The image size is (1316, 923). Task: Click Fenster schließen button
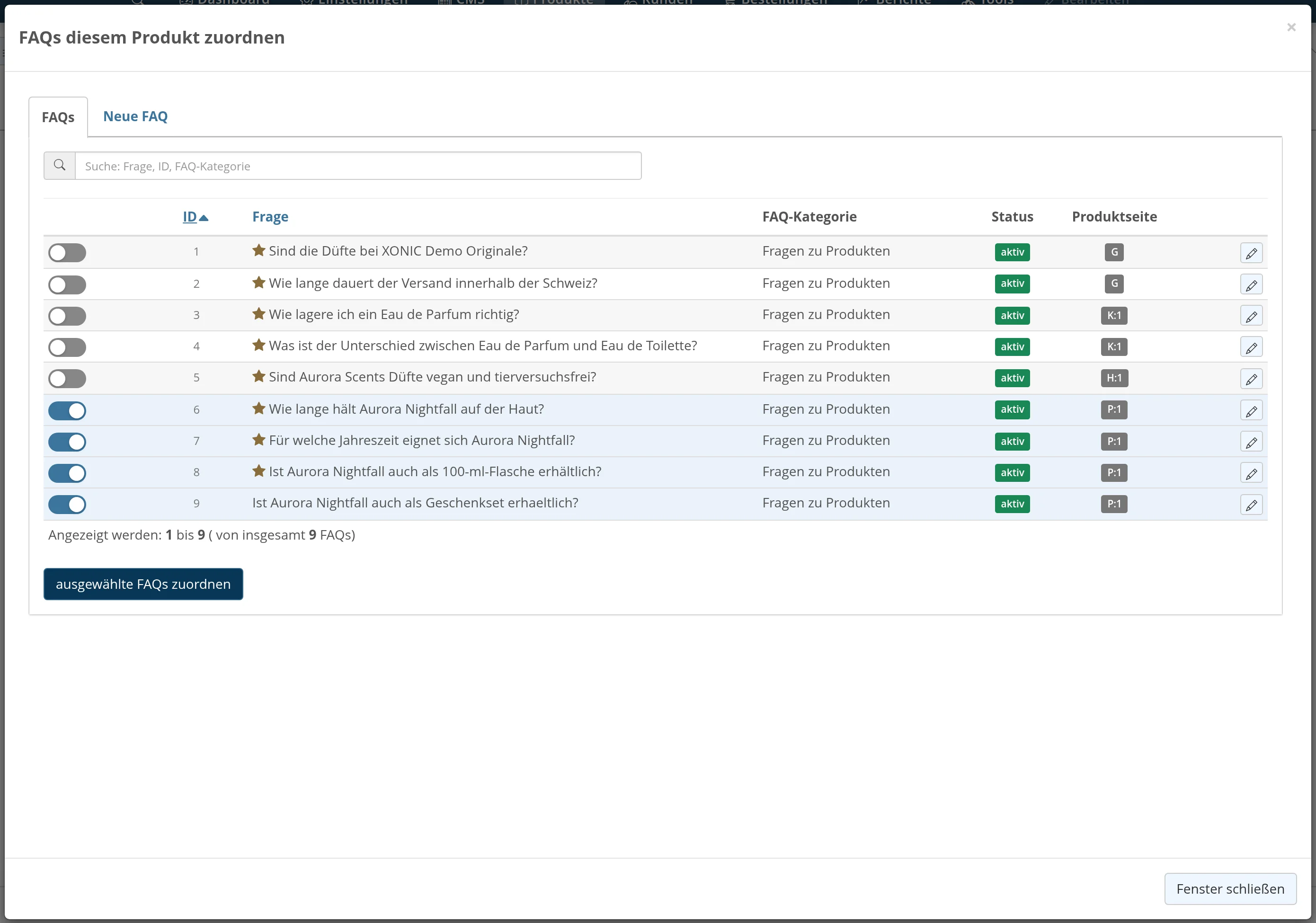tap(1230, 888)
